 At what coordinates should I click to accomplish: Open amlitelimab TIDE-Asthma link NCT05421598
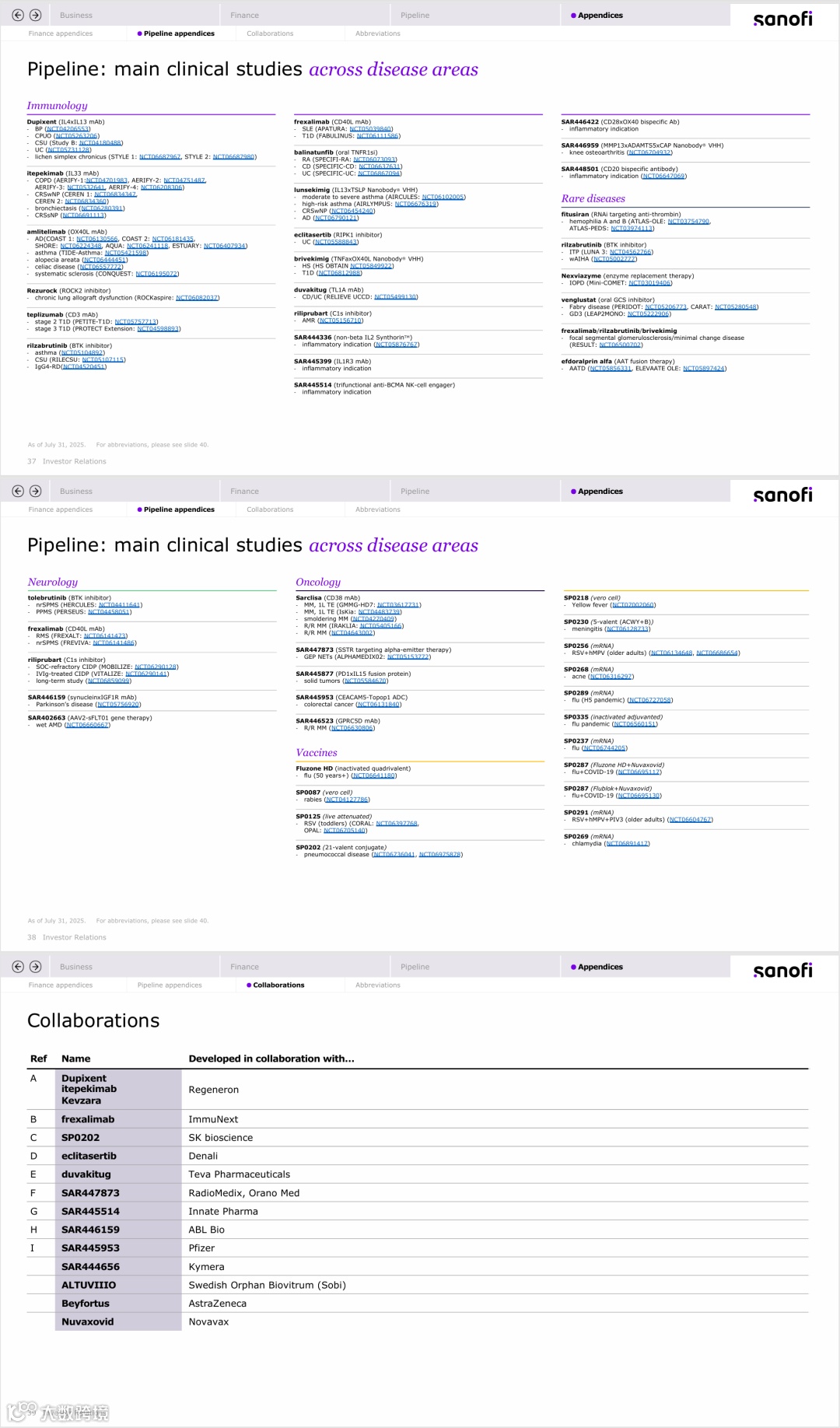126,253
